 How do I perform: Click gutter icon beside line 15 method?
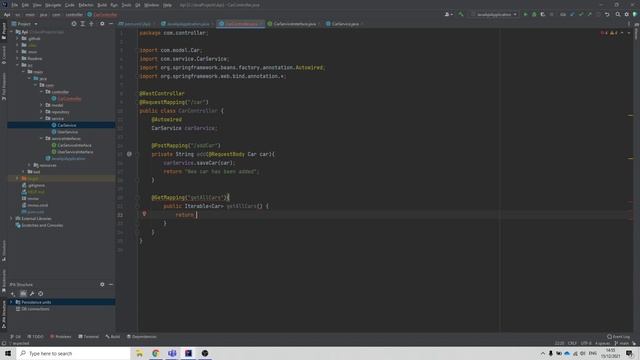point(129,154)
